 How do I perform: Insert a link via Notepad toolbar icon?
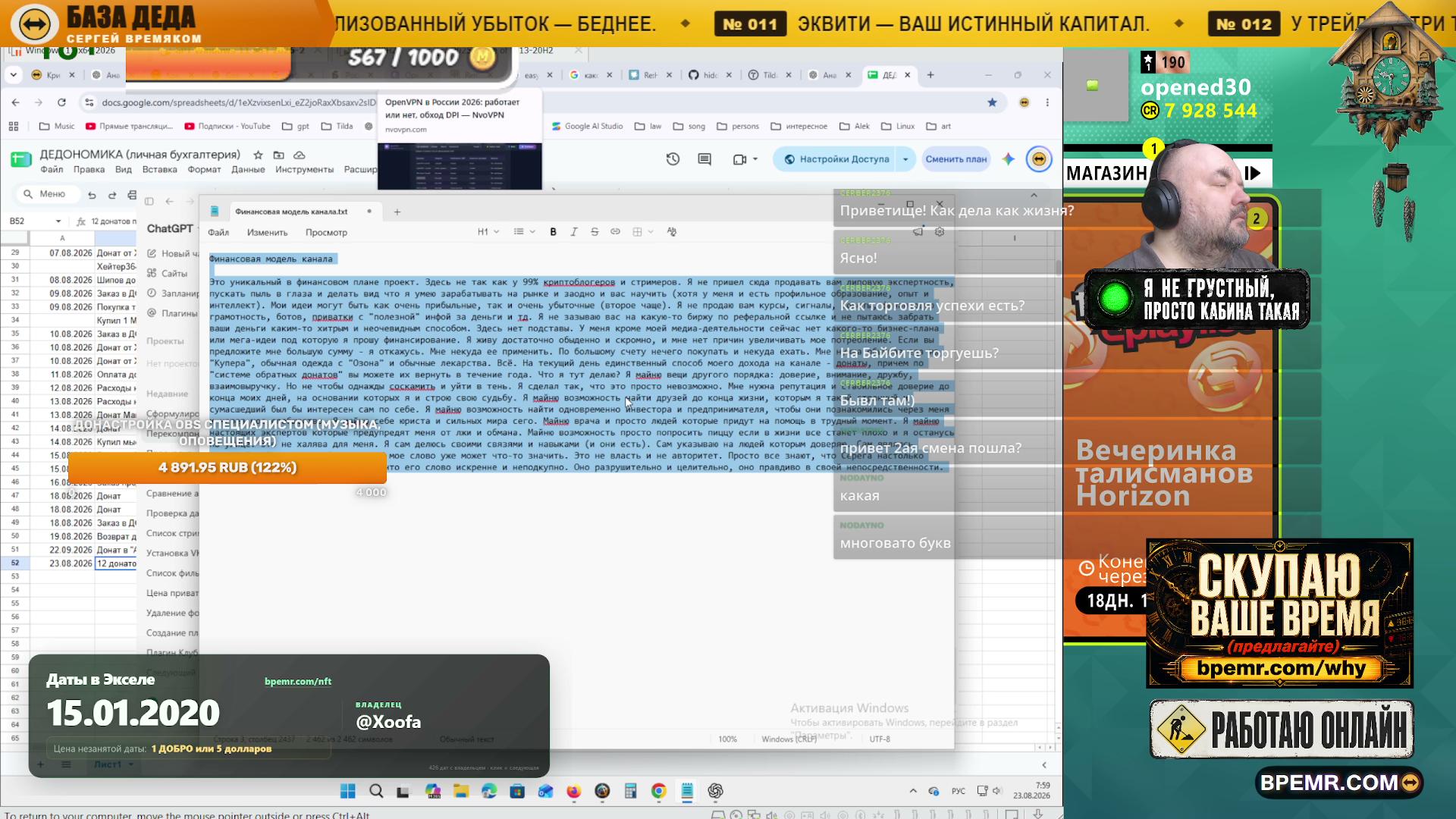click(616, 232)
